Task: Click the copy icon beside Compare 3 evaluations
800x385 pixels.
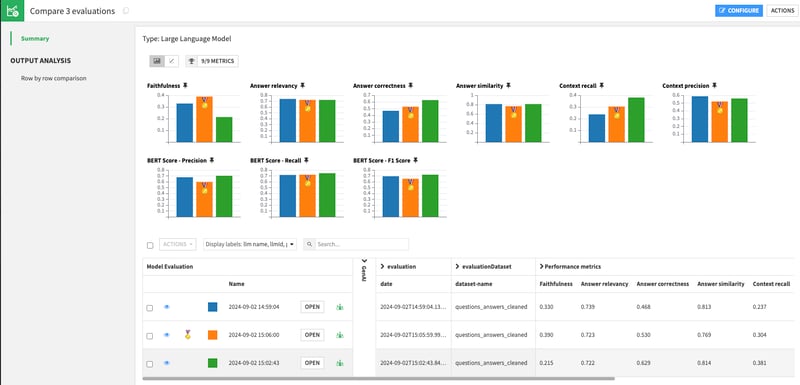Action: point(126,11)
